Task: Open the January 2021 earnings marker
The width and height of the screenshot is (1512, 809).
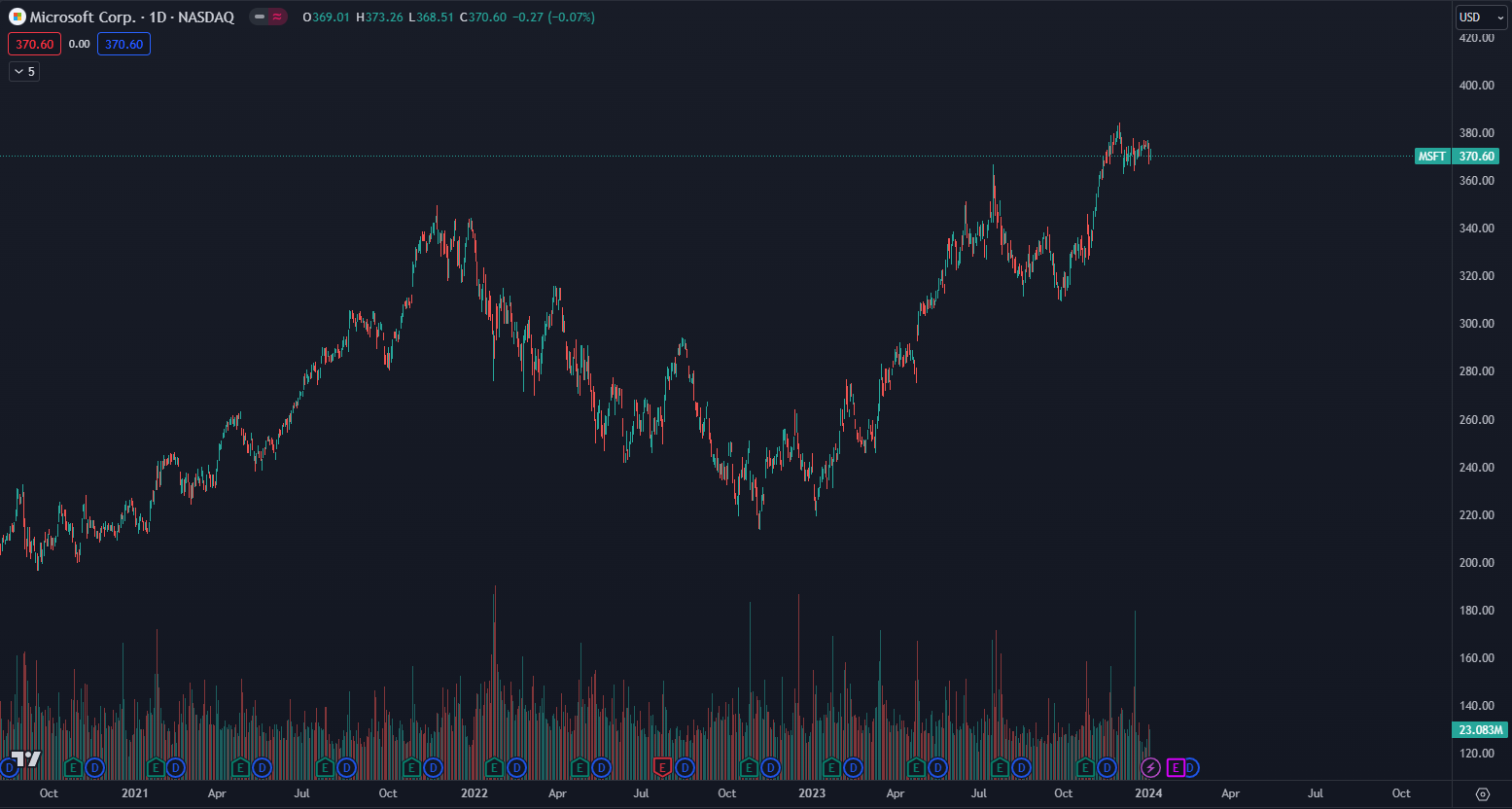Action: coord(155,767)
